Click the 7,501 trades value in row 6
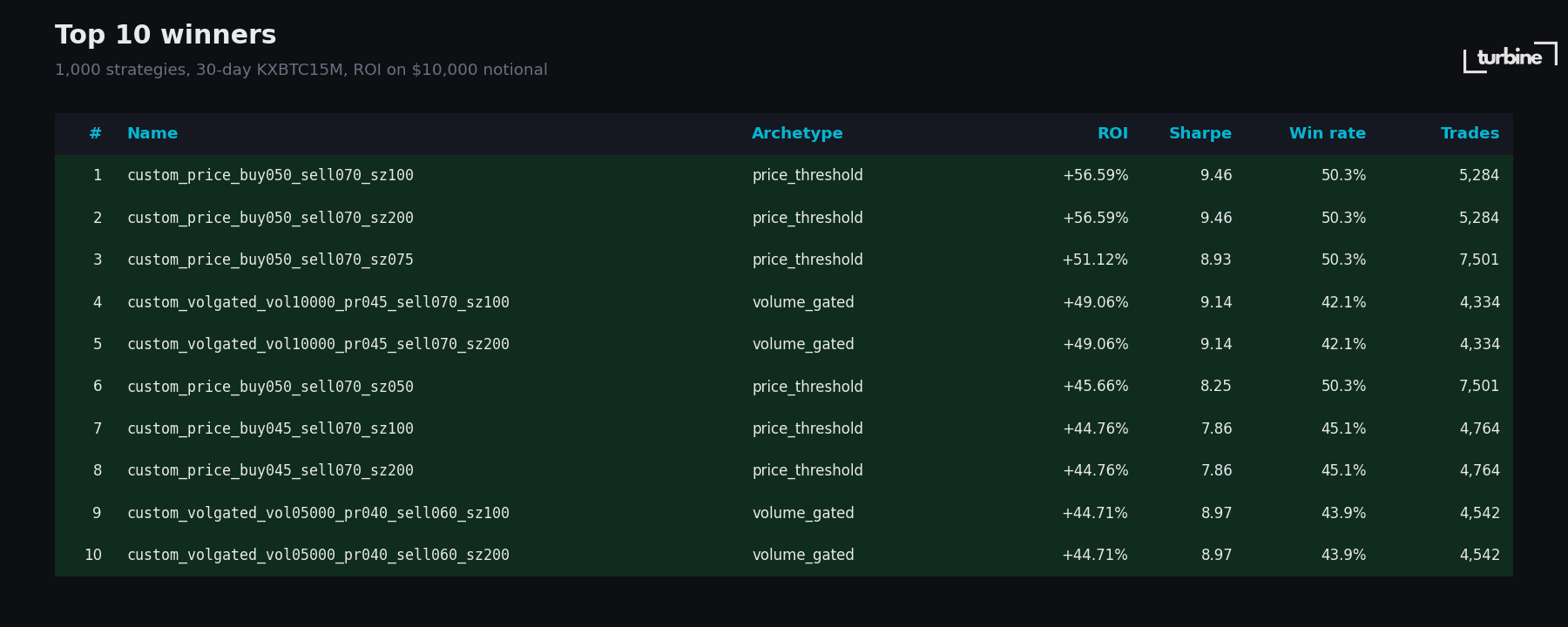1568x627 pixels. click(x=1478, y=387)
